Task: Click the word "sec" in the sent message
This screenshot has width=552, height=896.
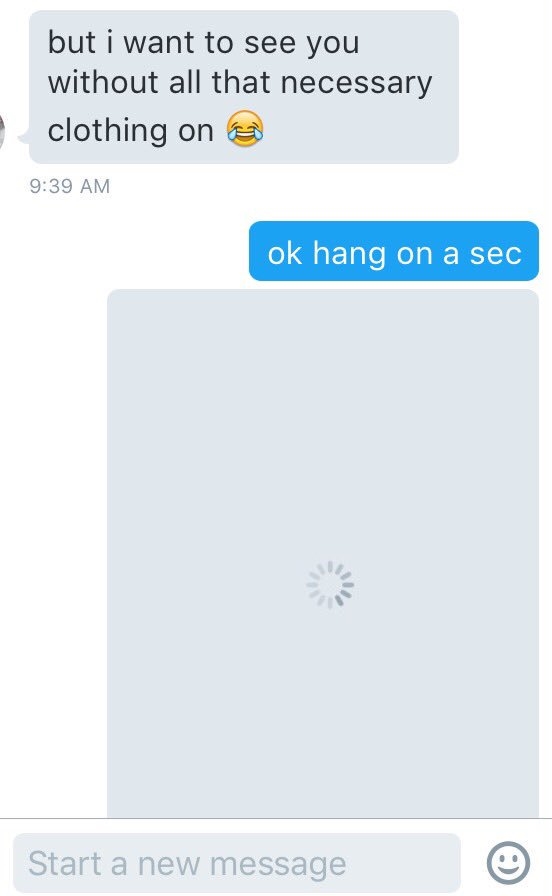Action: coord(495,254)
